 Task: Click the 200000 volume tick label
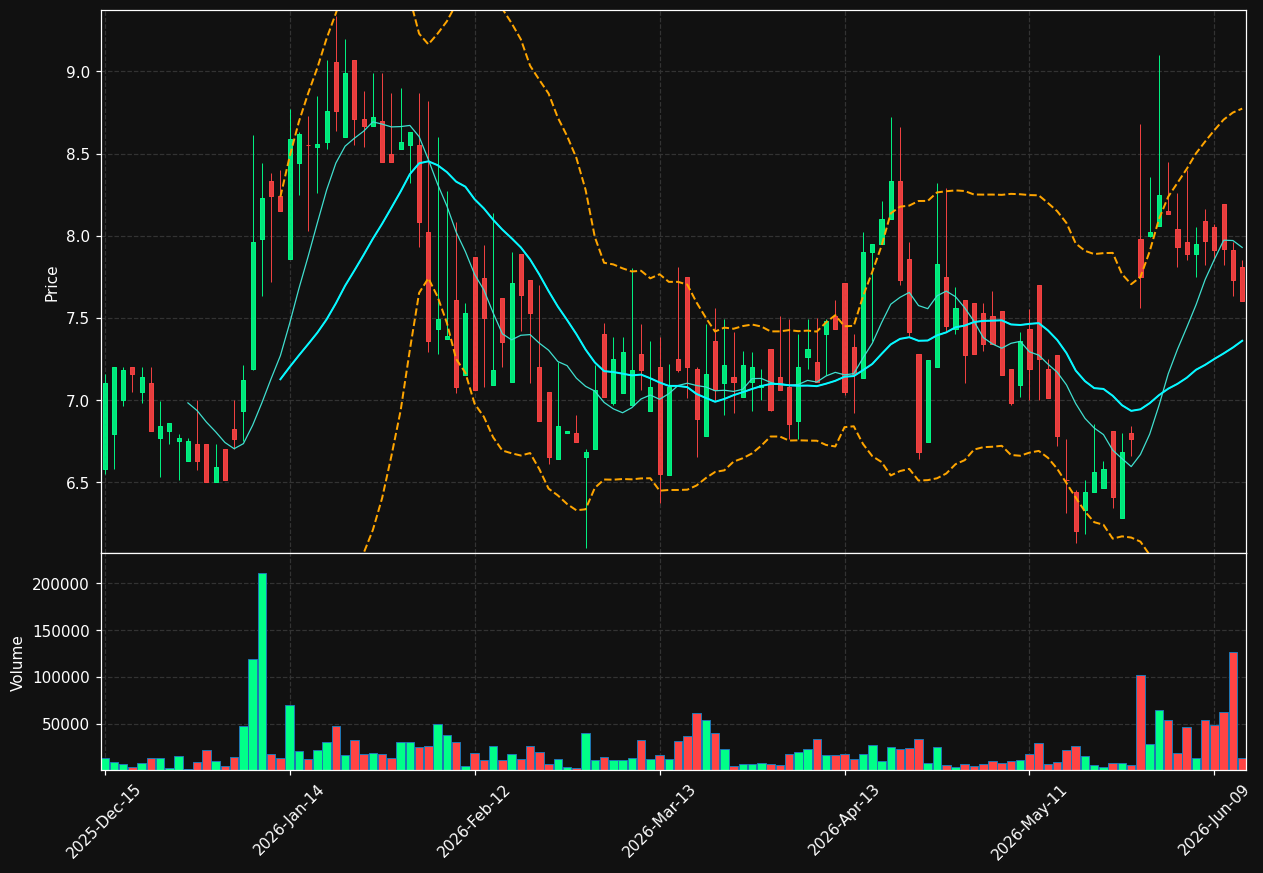click(61, 584)
